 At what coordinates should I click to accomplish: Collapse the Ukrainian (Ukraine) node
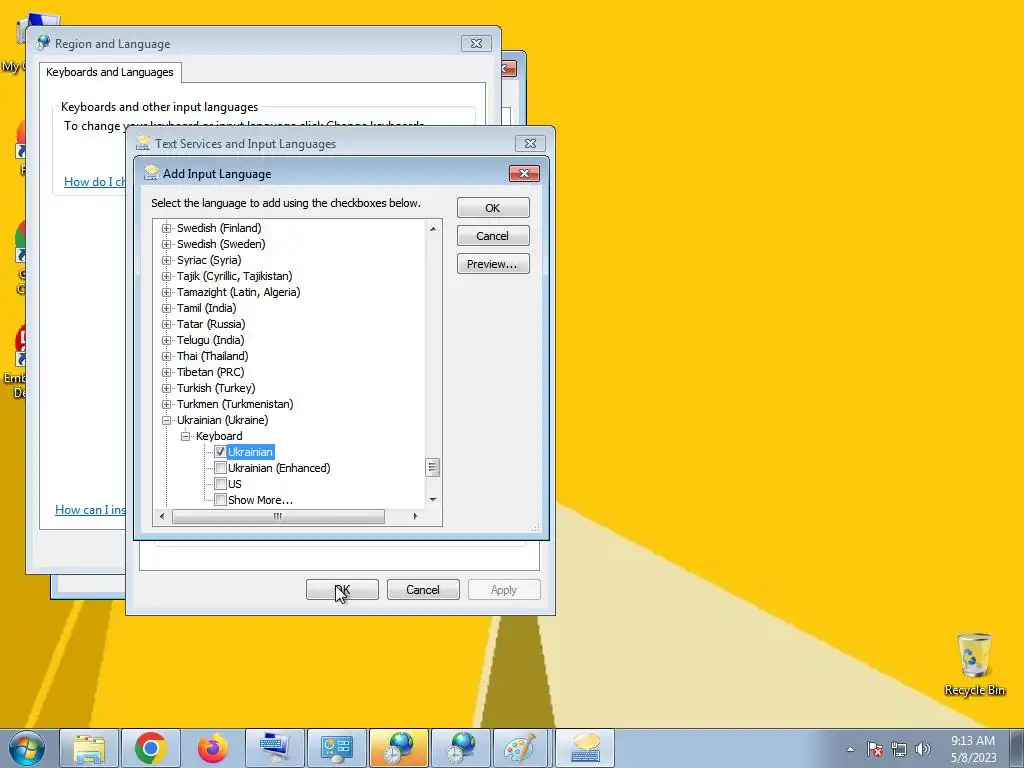(x=167, y=420)
